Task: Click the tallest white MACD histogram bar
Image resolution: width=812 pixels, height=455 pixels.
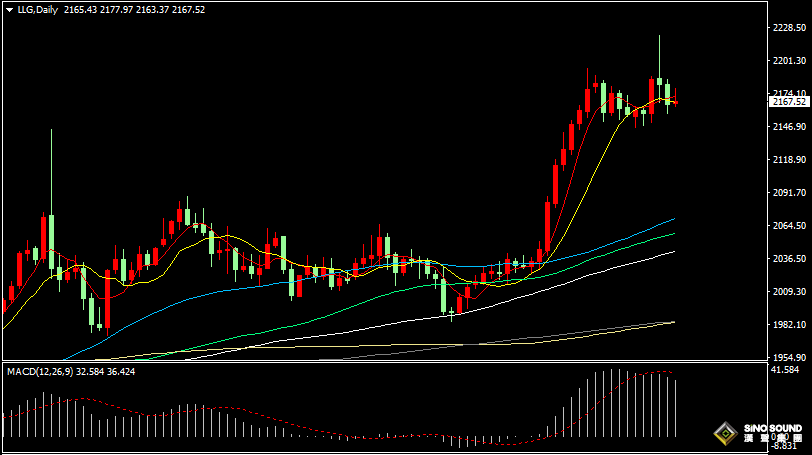Action: coord(618,403)
